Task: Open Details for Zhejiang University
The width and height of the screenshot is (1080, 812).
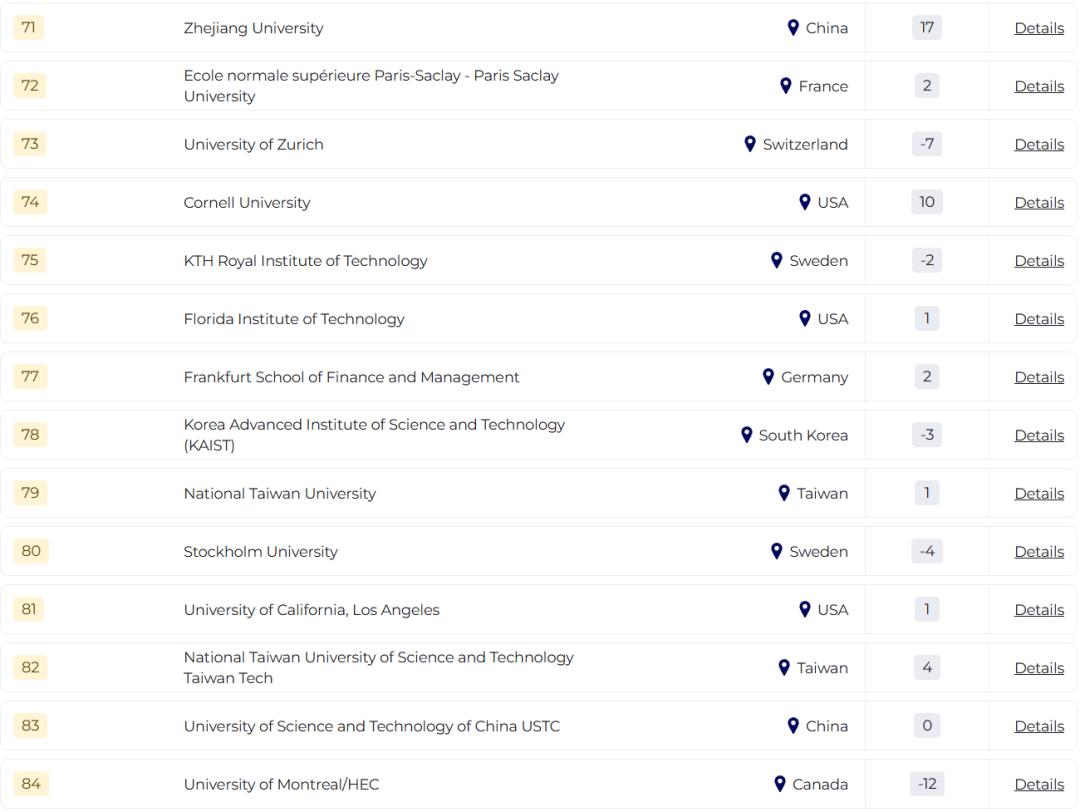Action: (x=1039, y=28)
